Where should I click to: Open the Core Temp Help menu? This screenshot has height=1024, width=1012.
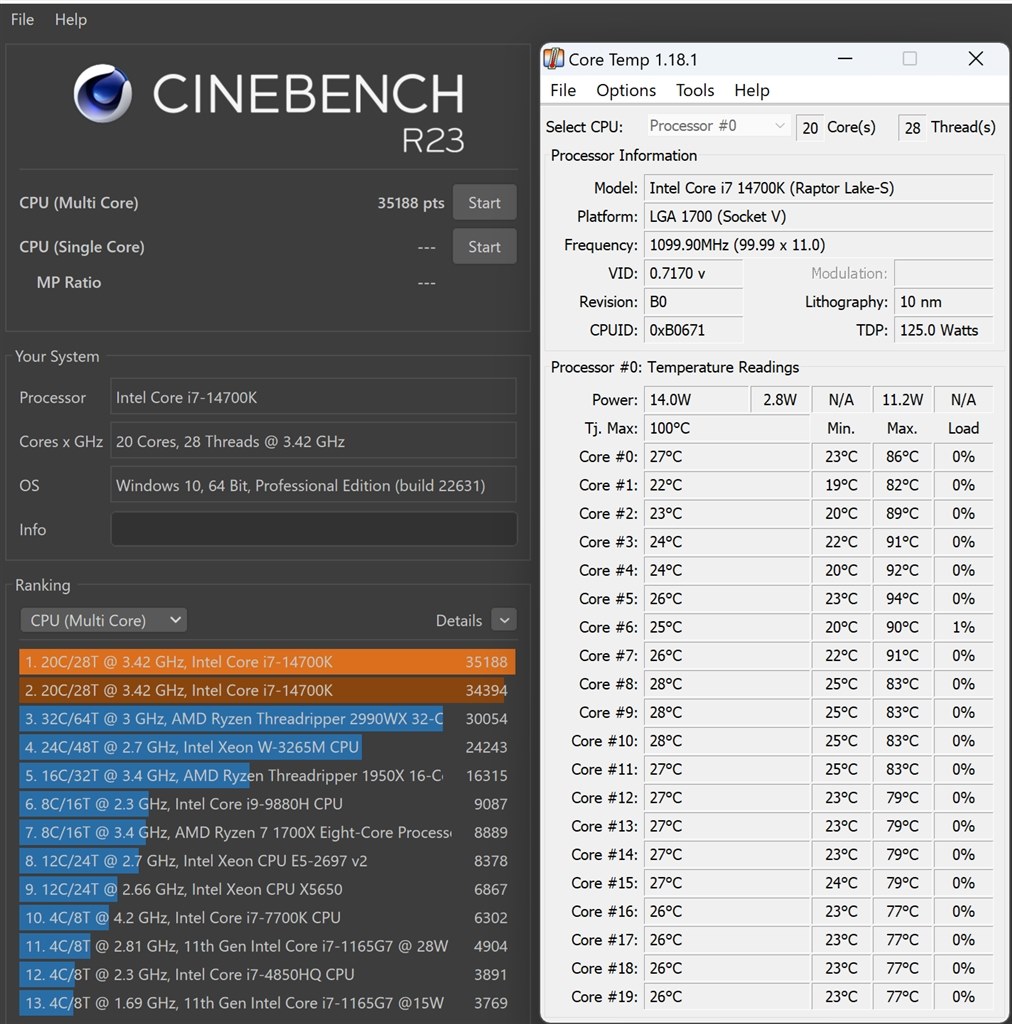(x=751, y=90)
